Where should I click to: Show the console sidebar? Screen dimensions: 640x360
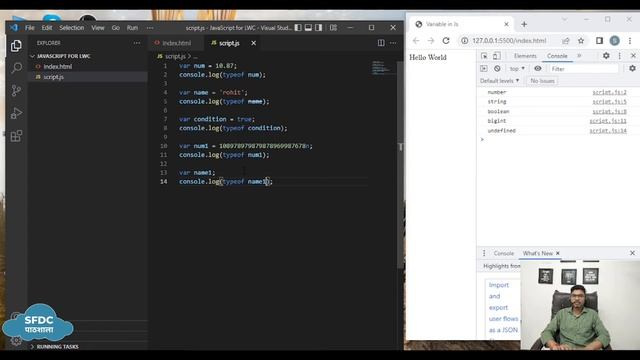[x=484, y=69]
